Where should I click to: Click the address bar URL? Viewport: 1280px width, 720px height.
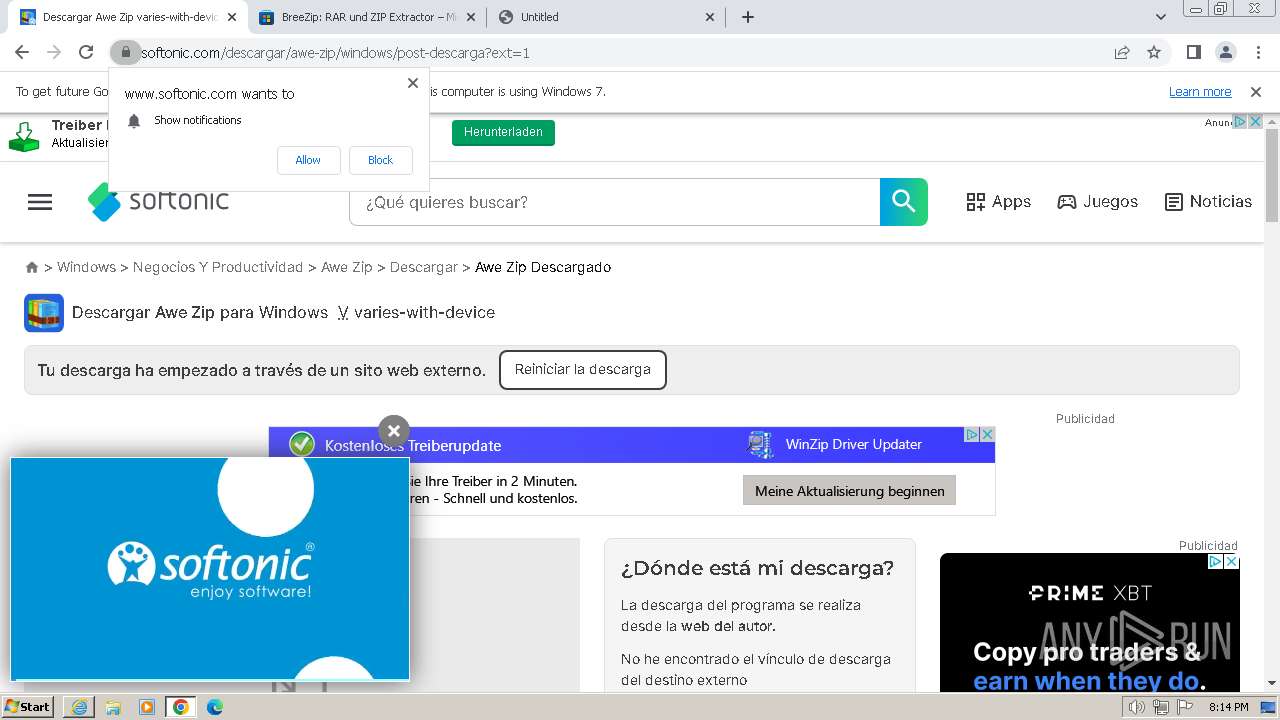pyautogui.click(x=335, y=53)
